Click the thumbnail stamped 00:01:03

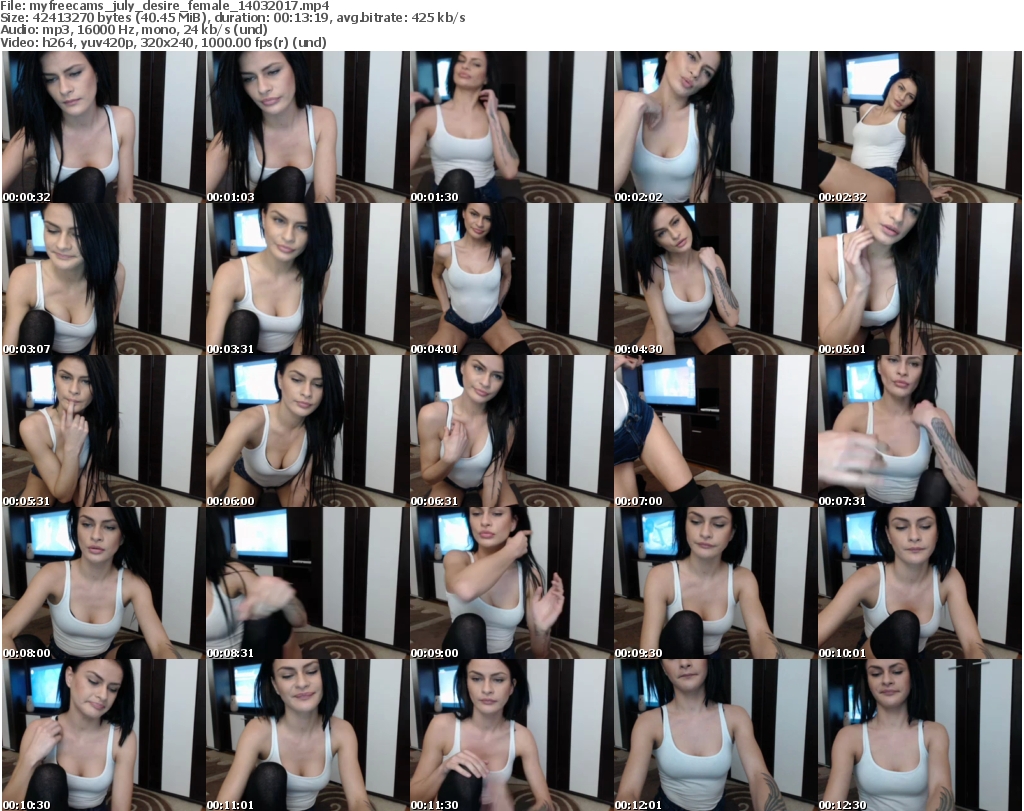click(307, 127)
